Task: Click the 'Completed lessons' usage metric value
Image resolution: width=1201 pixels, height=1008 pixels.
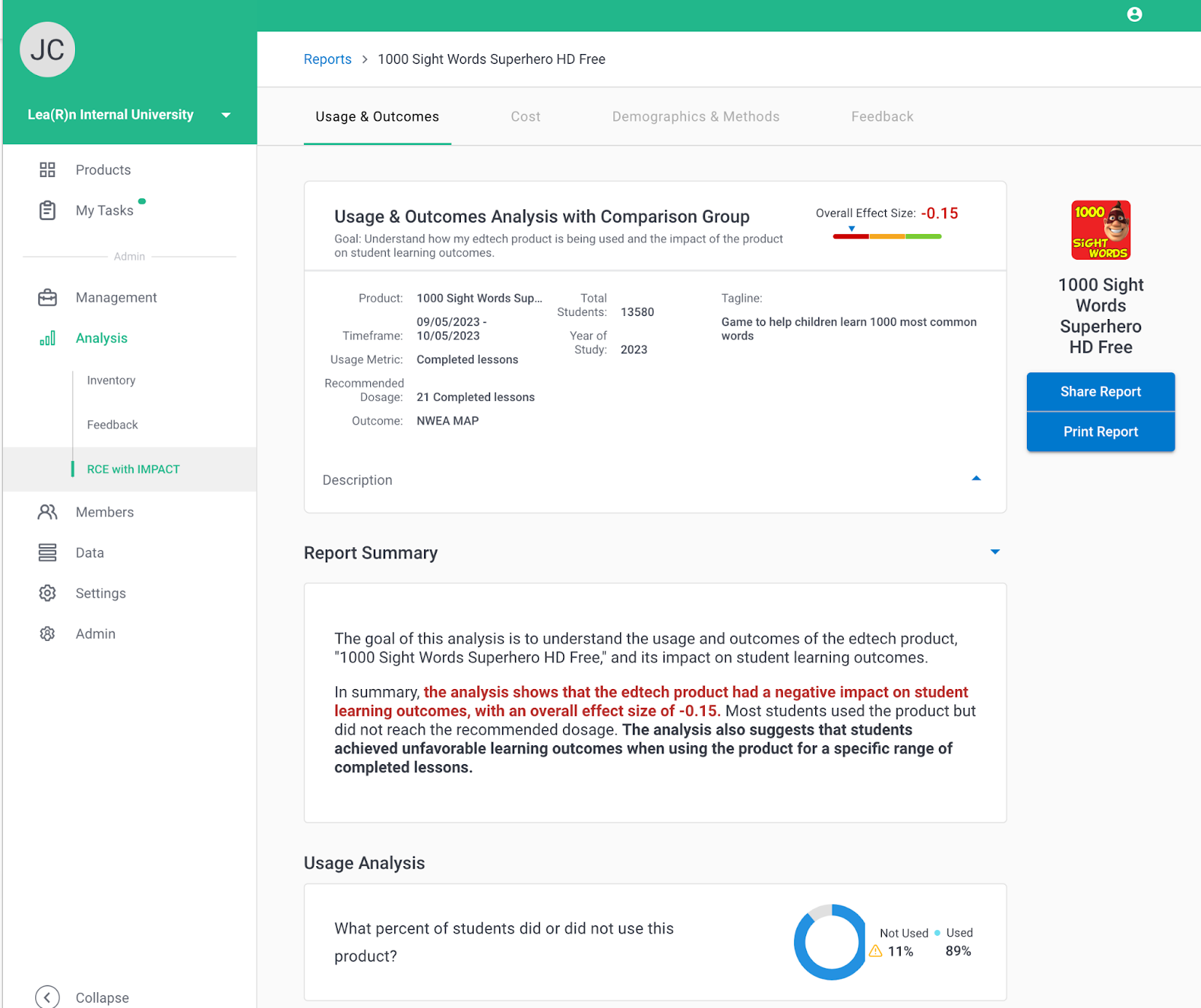Action: (468, 360)
